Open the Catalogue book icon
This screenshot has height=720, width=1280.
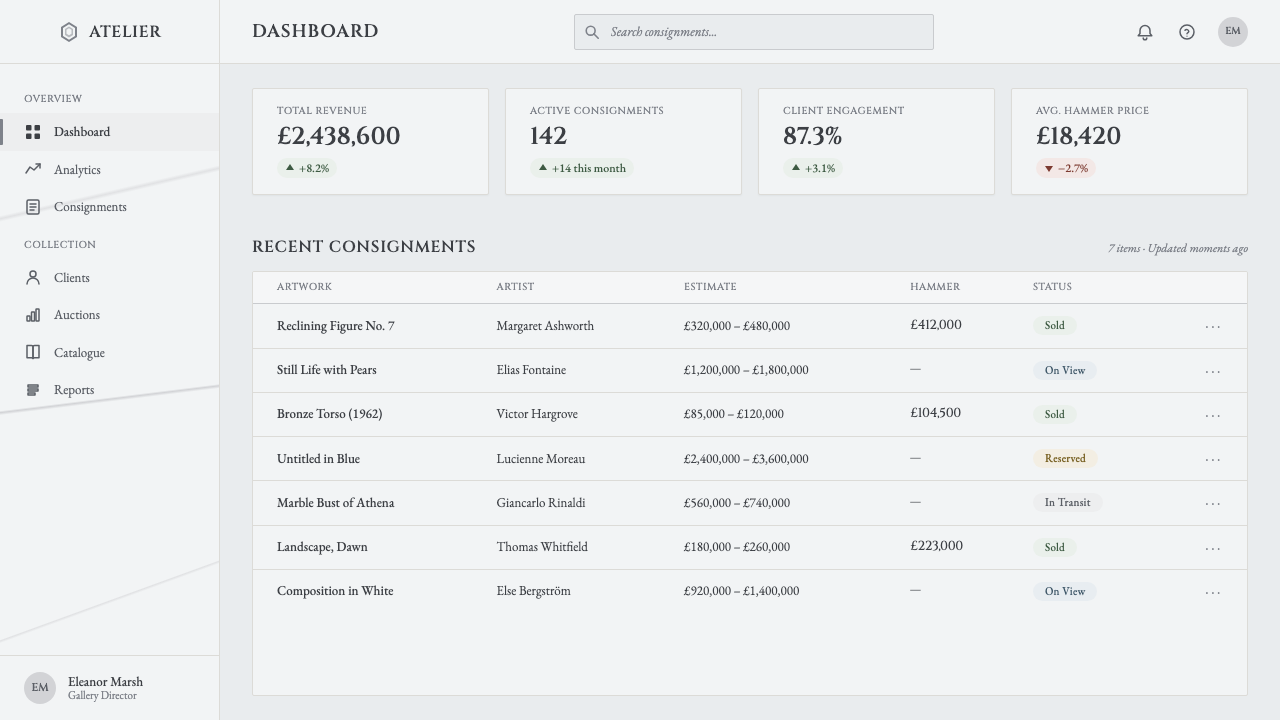(x=33, y=352)
